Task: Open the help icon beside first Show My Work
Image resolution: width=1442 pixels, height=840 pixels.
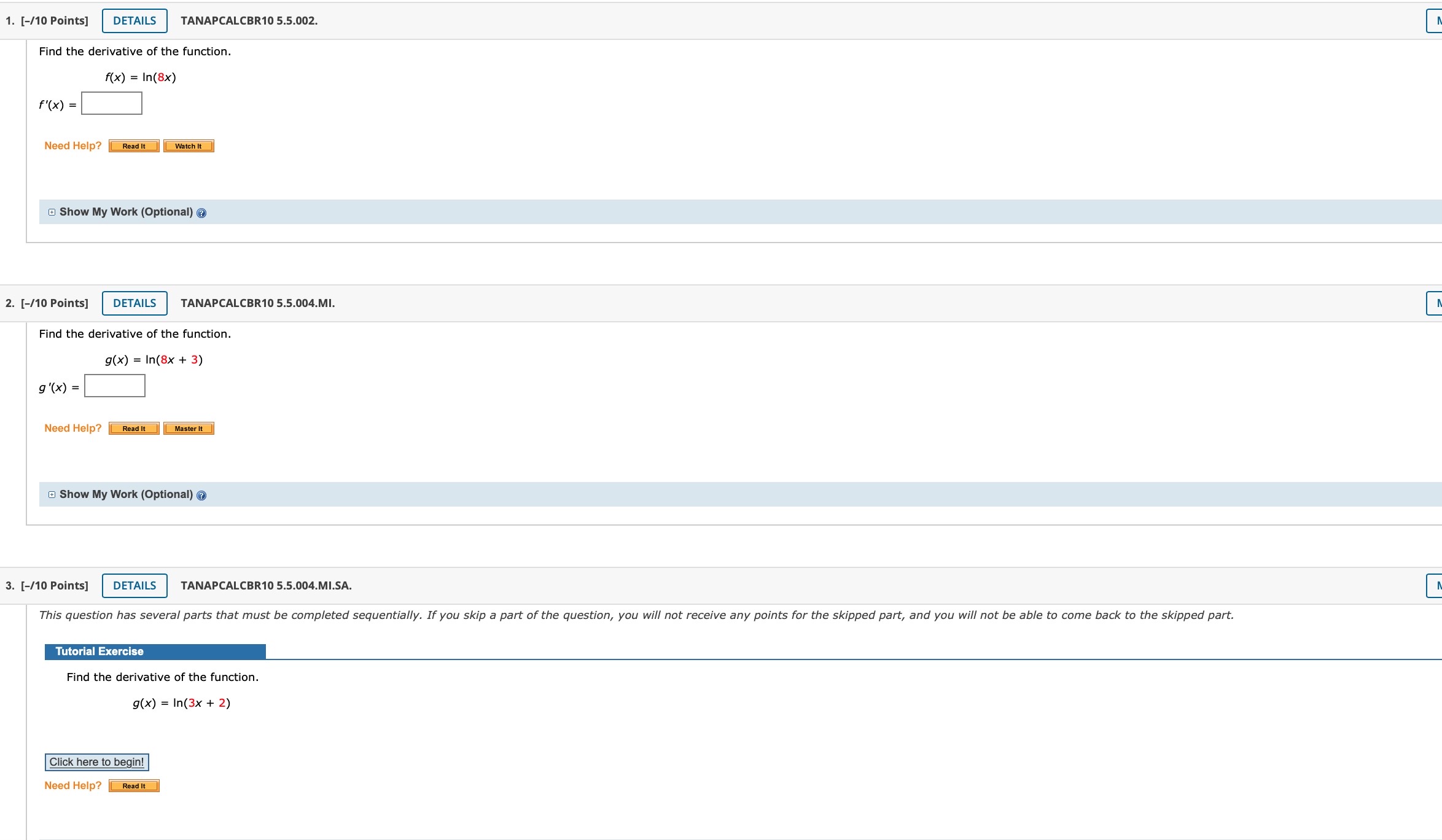Action: coord(201,212)
